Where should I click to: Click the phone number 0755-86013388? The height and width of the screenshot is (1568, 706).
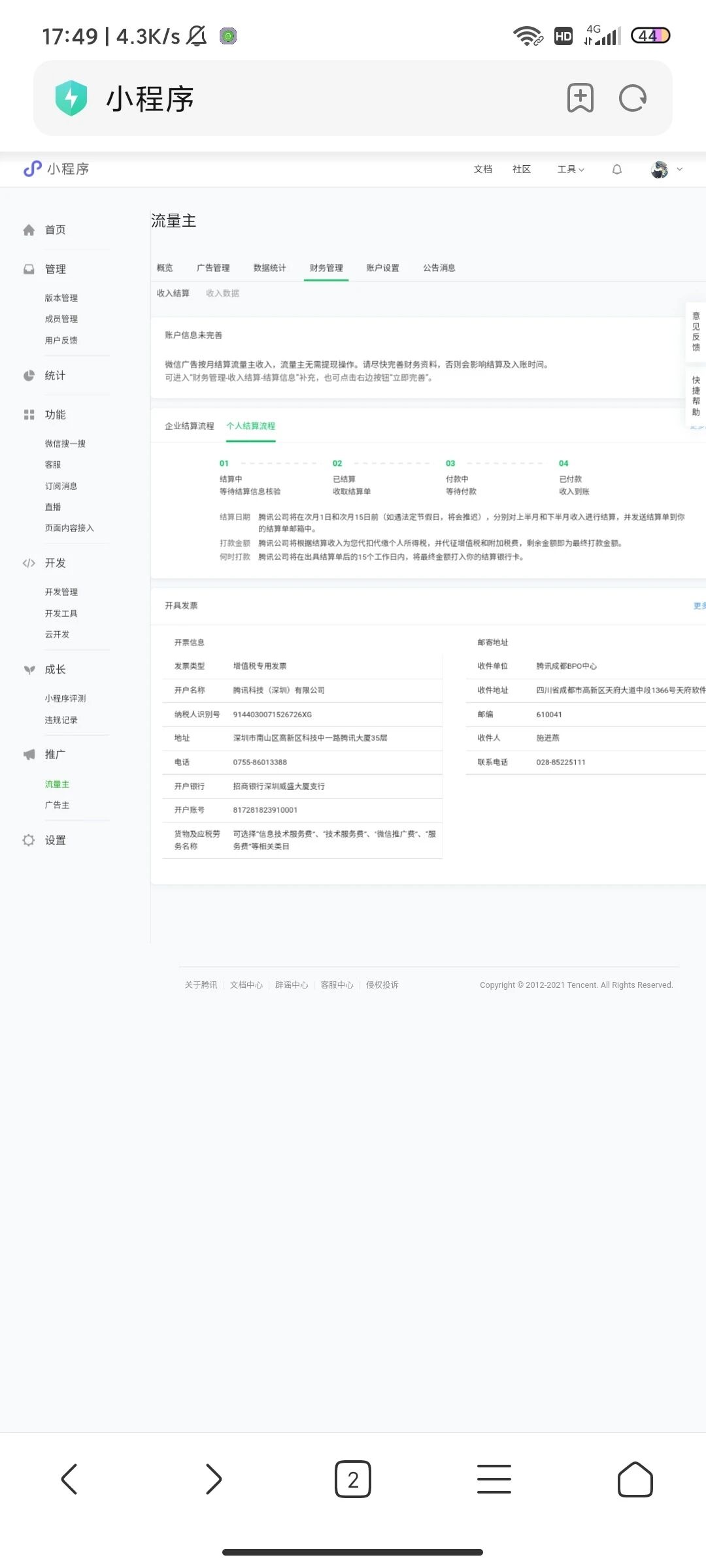pos(260,762)
